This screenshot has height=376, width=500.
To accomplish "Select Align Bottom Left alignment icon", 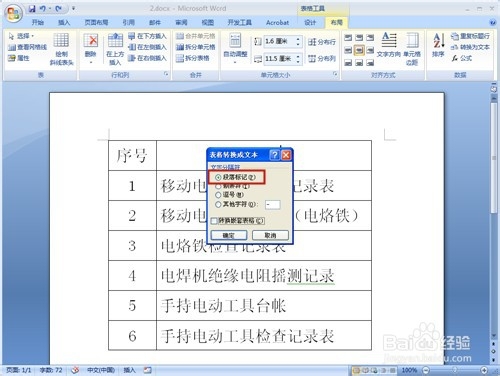I will [x=348, y=62].
